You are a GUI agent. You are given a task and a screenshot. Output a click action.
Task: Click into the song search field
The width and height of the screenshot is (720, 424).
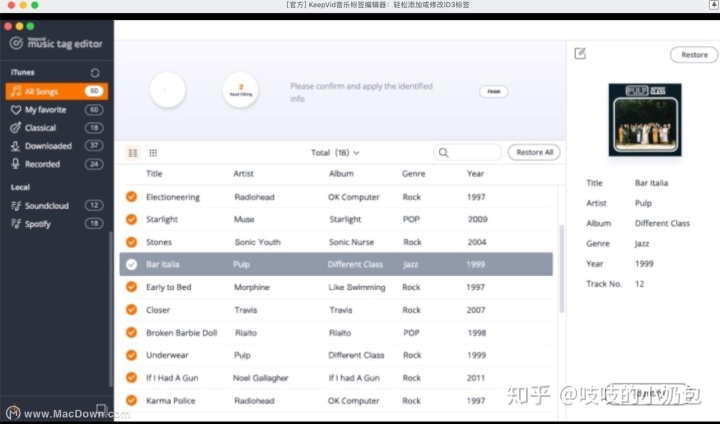(467, 153)
